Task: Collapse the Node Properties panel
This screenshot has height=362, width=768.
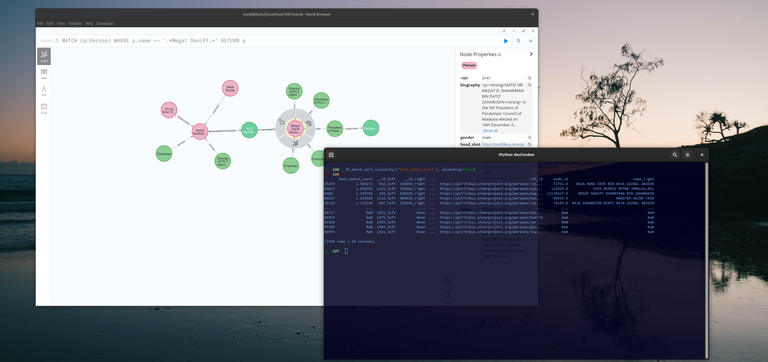Action: [x=531, y=54]
